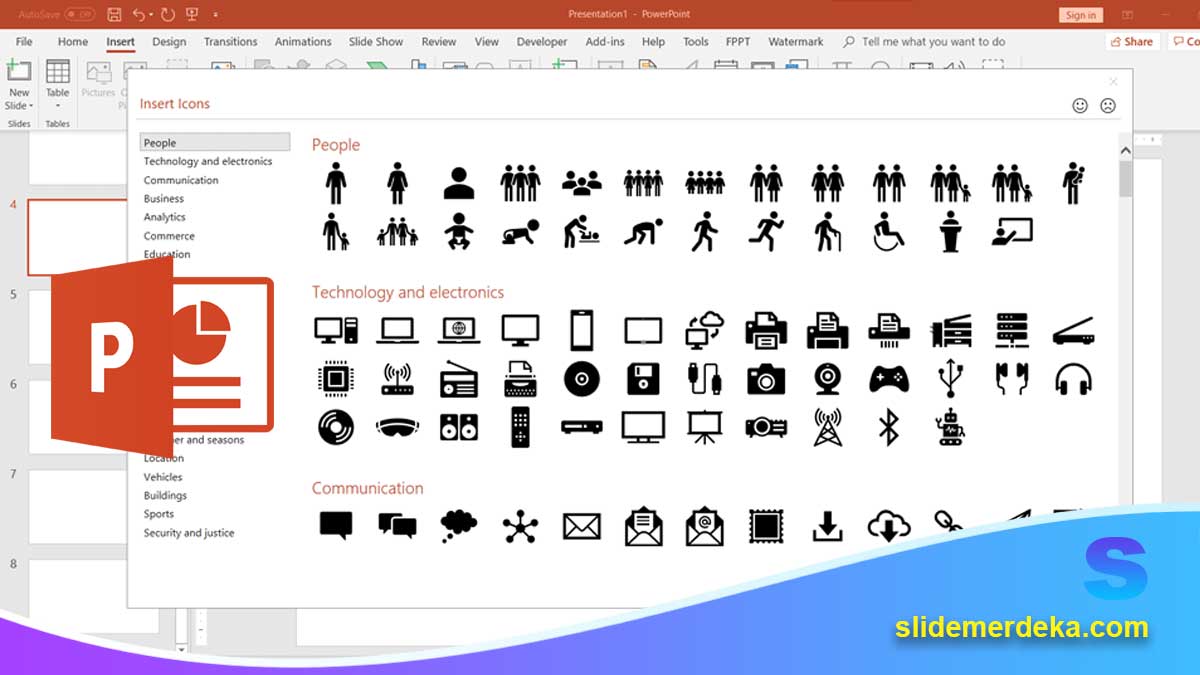Click the Save icon in title bar

(114, 15)
